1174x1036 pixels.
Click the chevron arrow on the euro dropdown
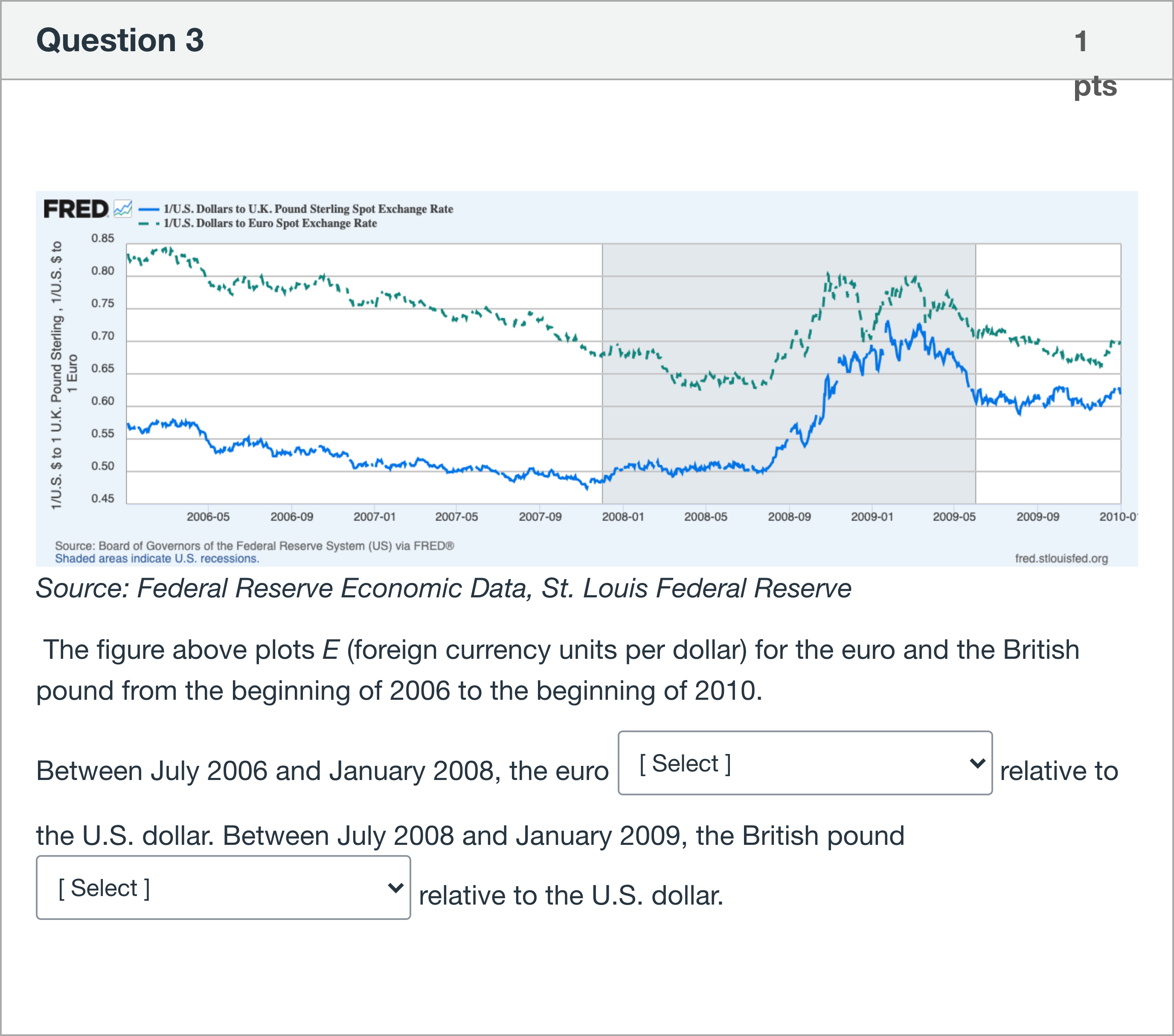pos(976,763)
